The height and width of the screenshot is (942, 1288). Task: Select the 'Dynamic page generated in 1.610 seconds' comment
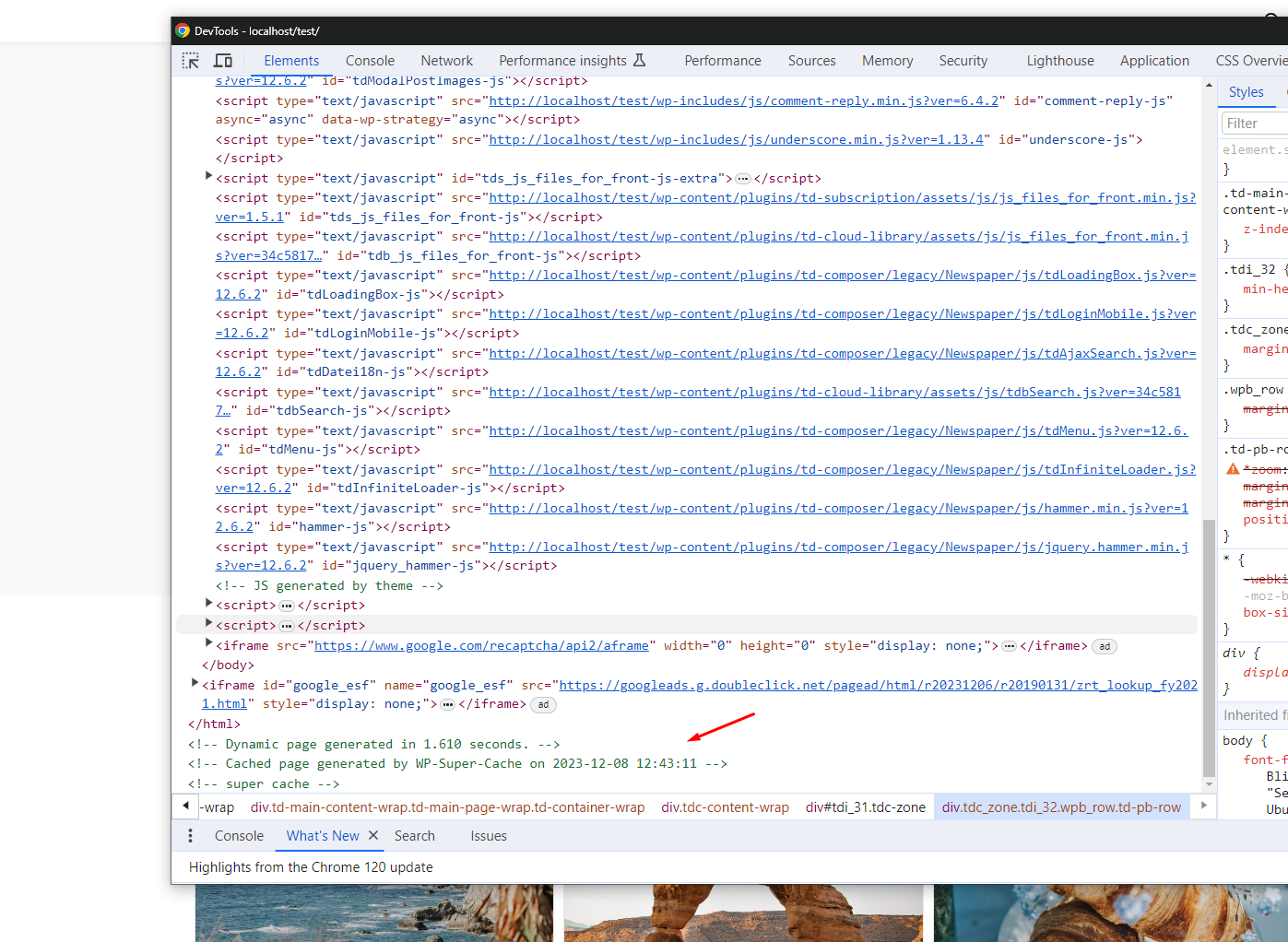pos(373,745)
